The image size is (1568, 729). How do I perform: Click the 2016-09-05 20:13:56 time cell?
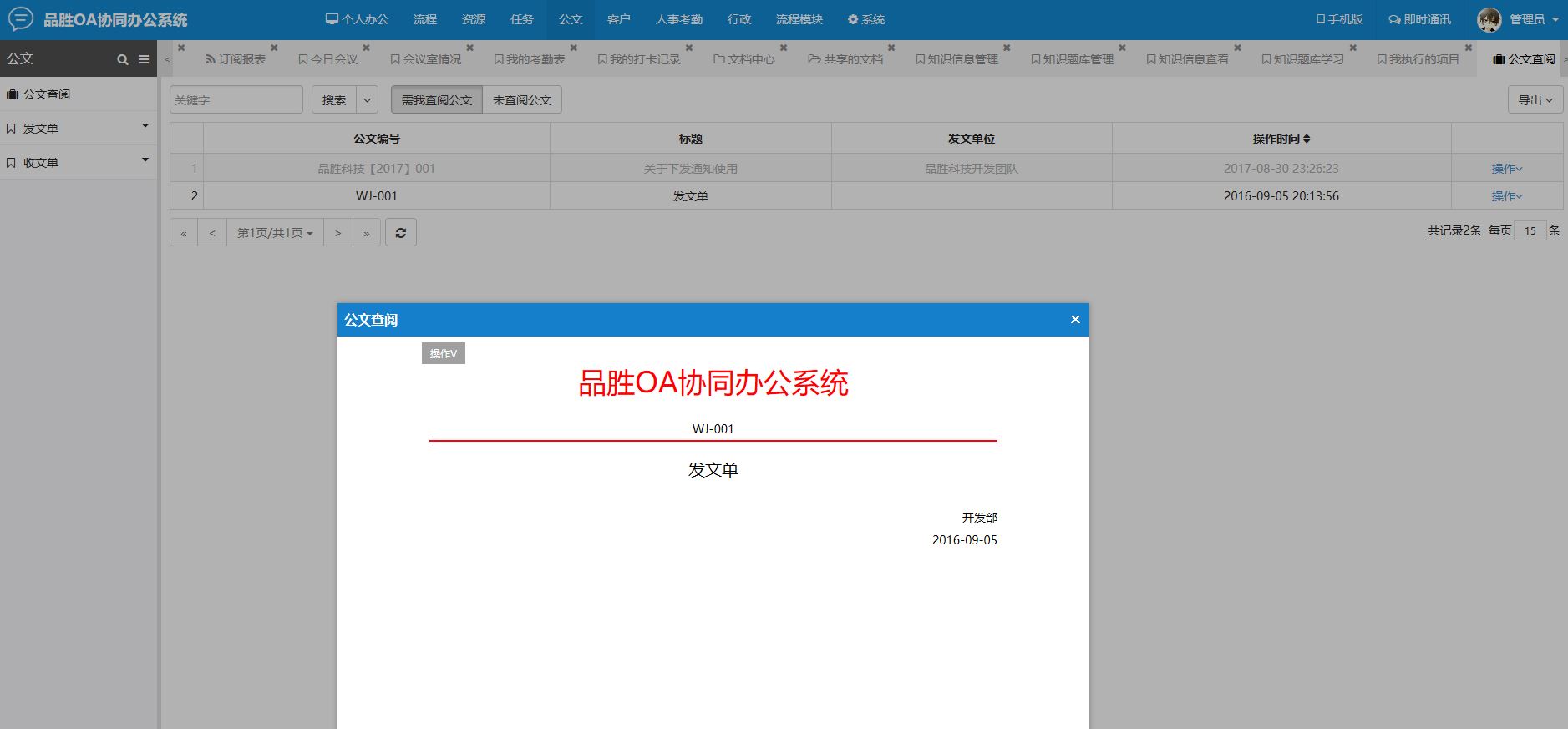pos(1281,196)
